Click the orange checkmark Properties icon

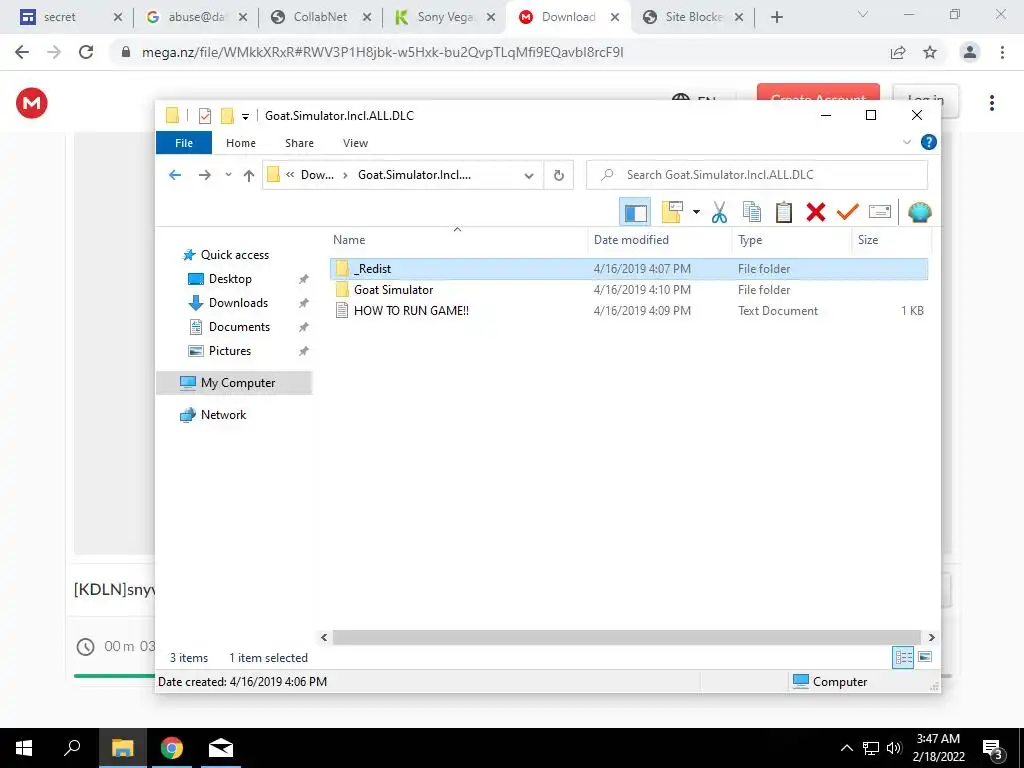click(x=847, y=212)
